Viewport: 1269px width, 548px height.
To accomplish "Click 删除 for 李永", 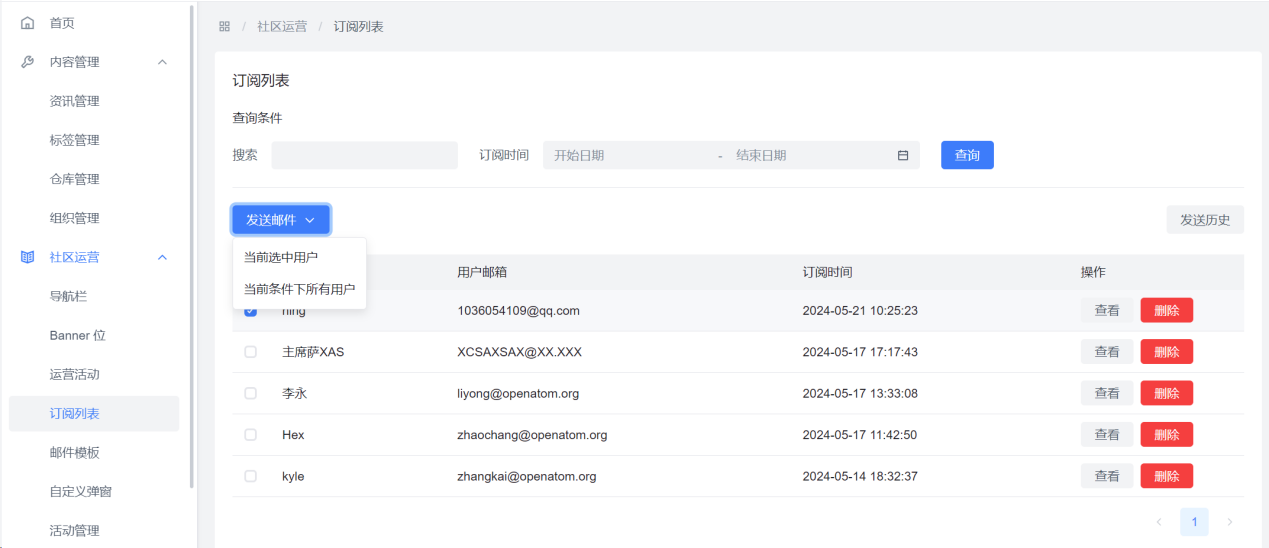I will (x=1166, y=393).
